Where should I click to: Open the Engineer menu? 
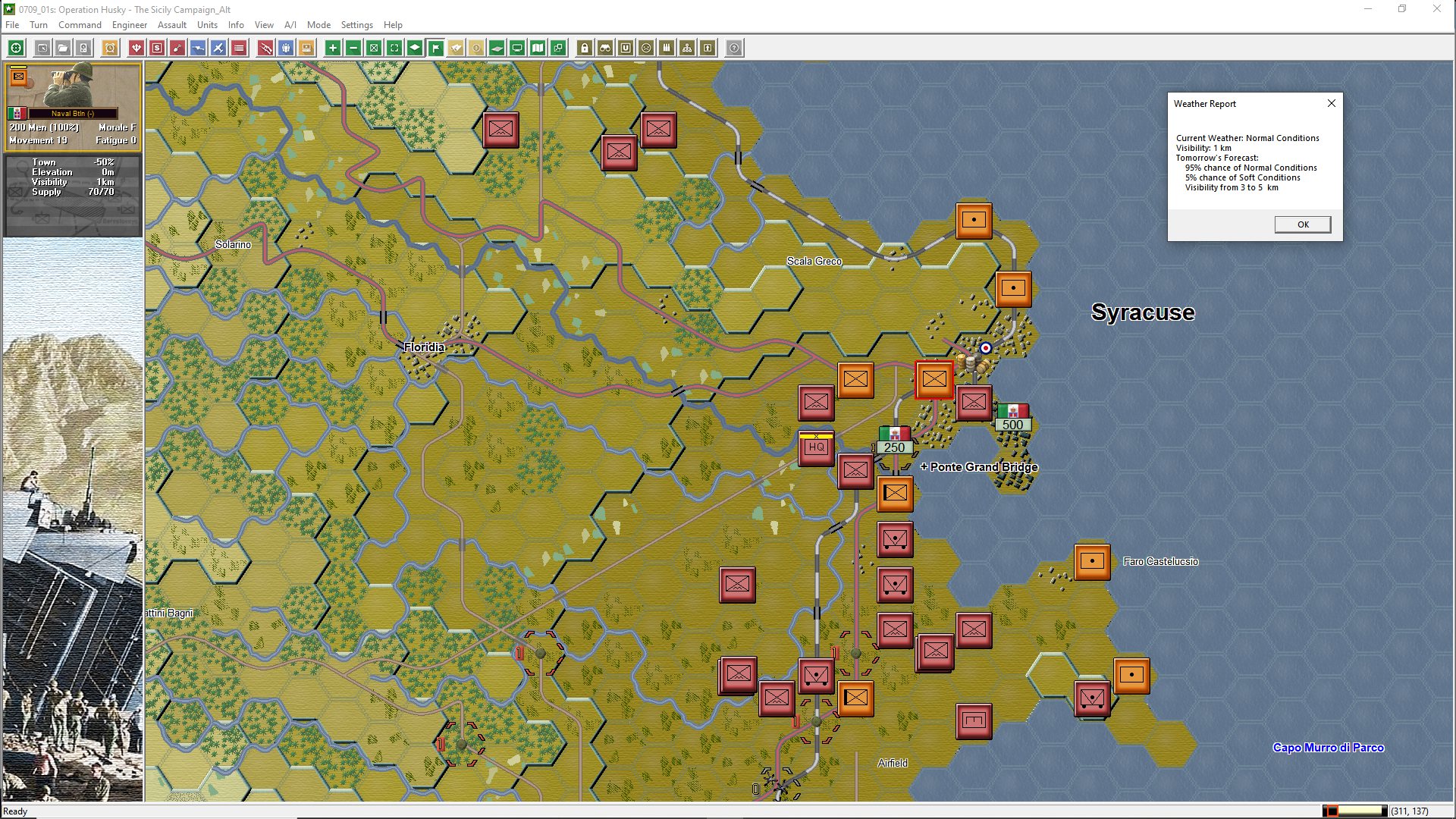point(130,24)
